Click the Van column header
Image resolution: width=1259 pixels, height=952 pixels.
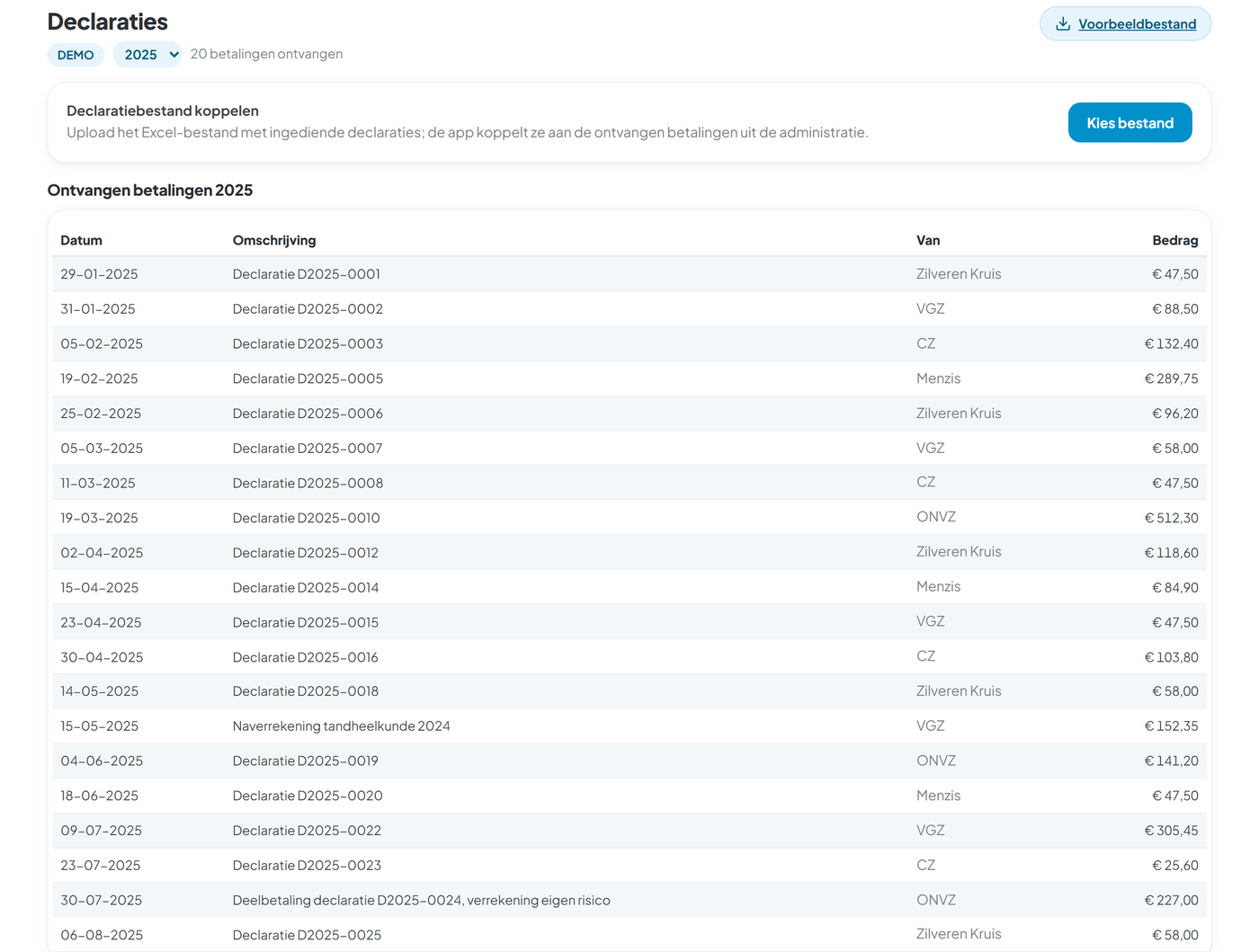point(928,240)
